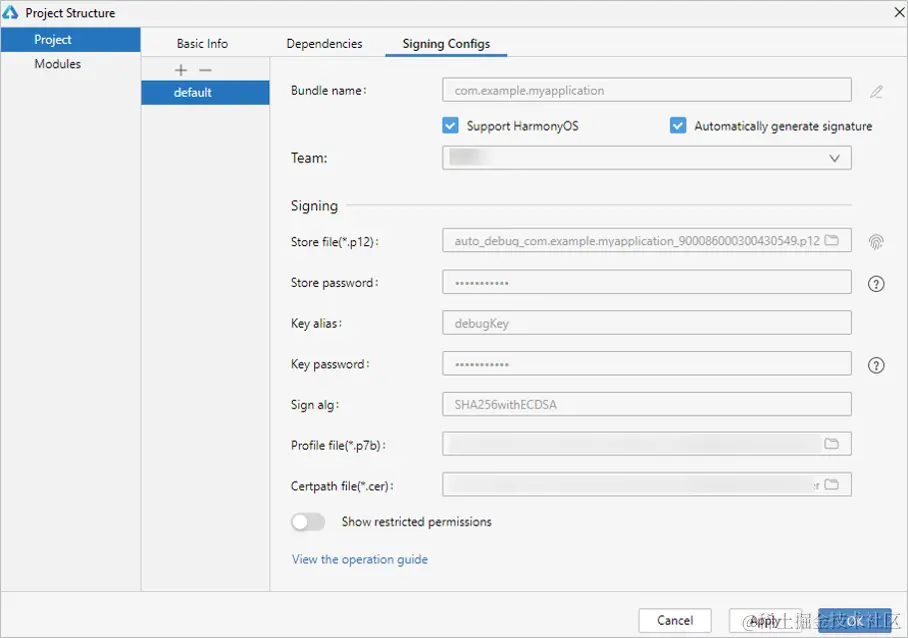908x638 pixels.
Task: Enable Show restricted permissions switch
Action: (x=307, y=522)
